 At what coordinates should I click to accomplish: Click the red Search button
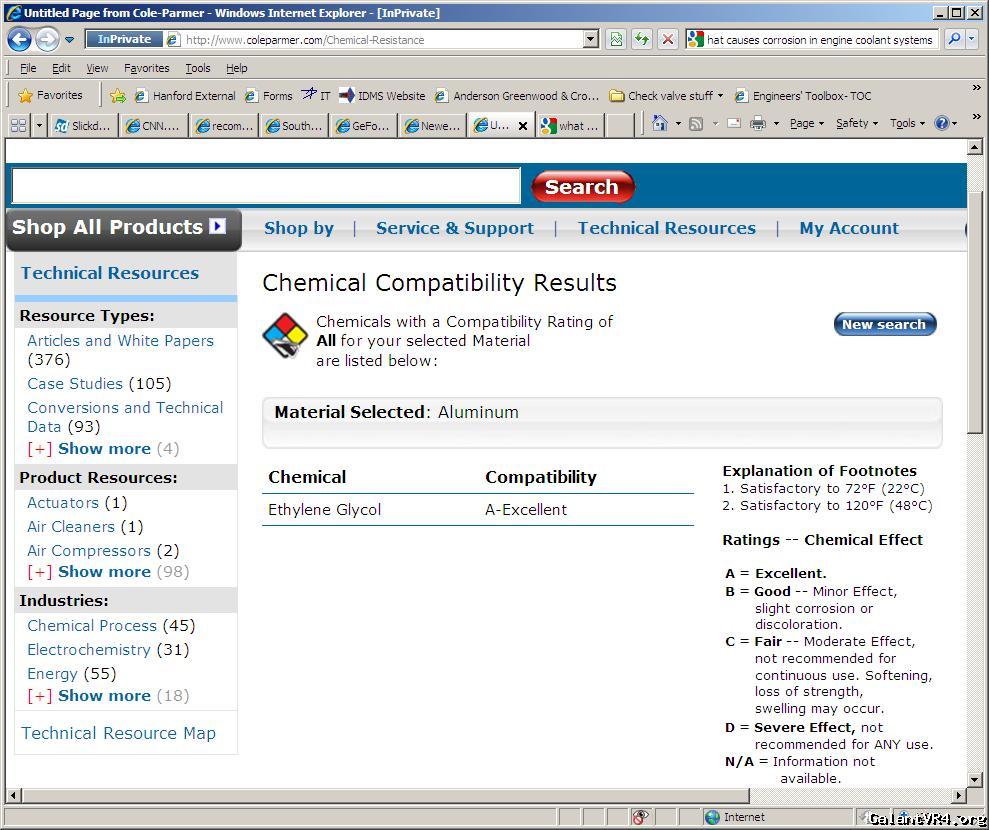(582, 187)
